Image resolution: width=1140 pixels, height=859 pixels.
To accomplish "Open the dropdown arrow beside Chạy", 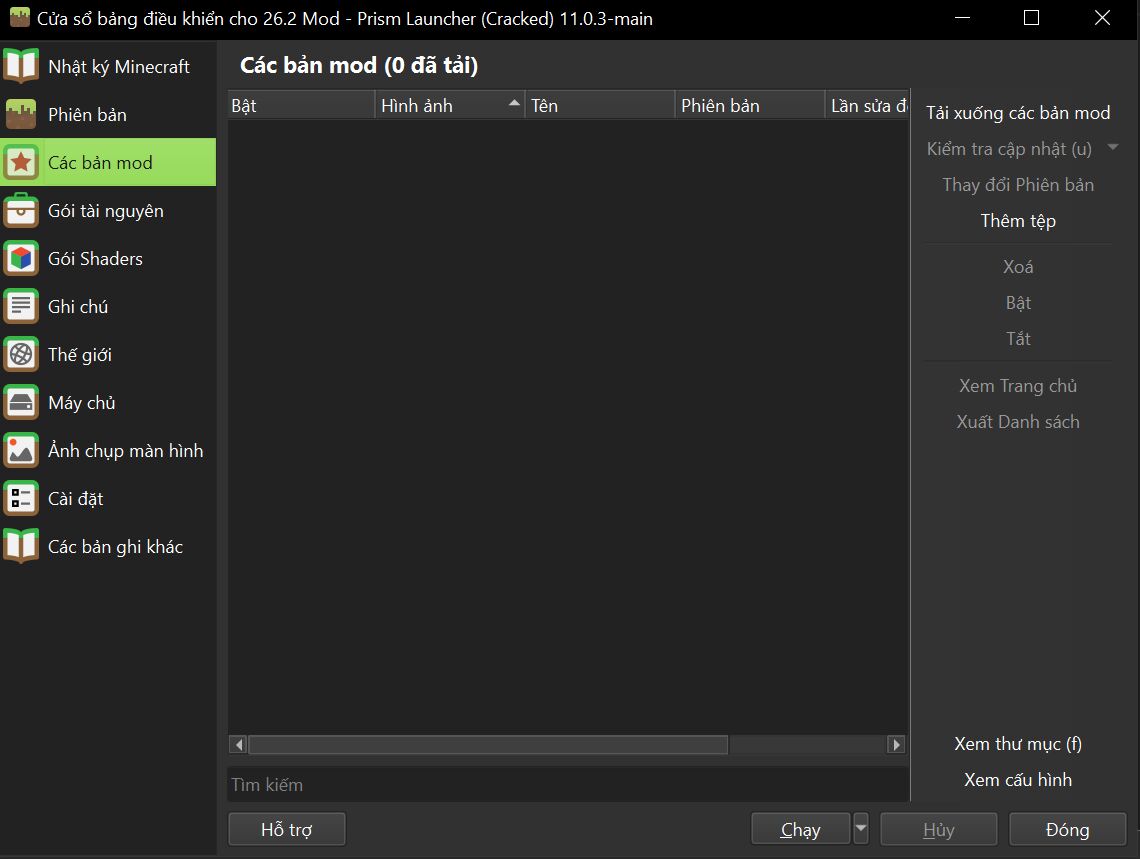I will (x=861, y=828).
